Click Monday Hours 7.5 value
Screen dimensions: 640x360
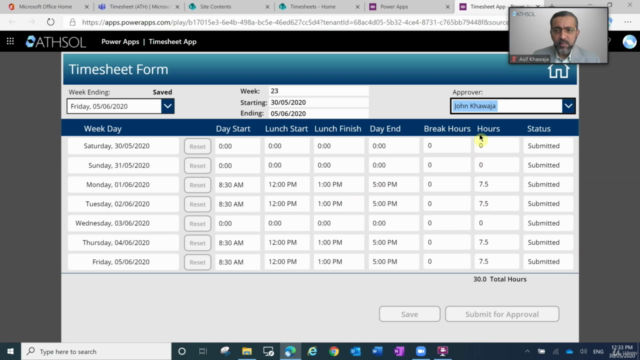(x=496, y=184)
